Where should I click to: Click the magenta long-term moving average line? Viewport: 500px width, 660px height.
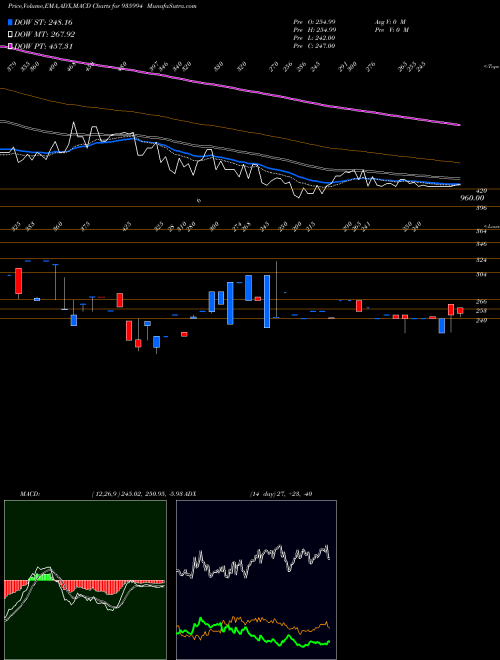231,88
